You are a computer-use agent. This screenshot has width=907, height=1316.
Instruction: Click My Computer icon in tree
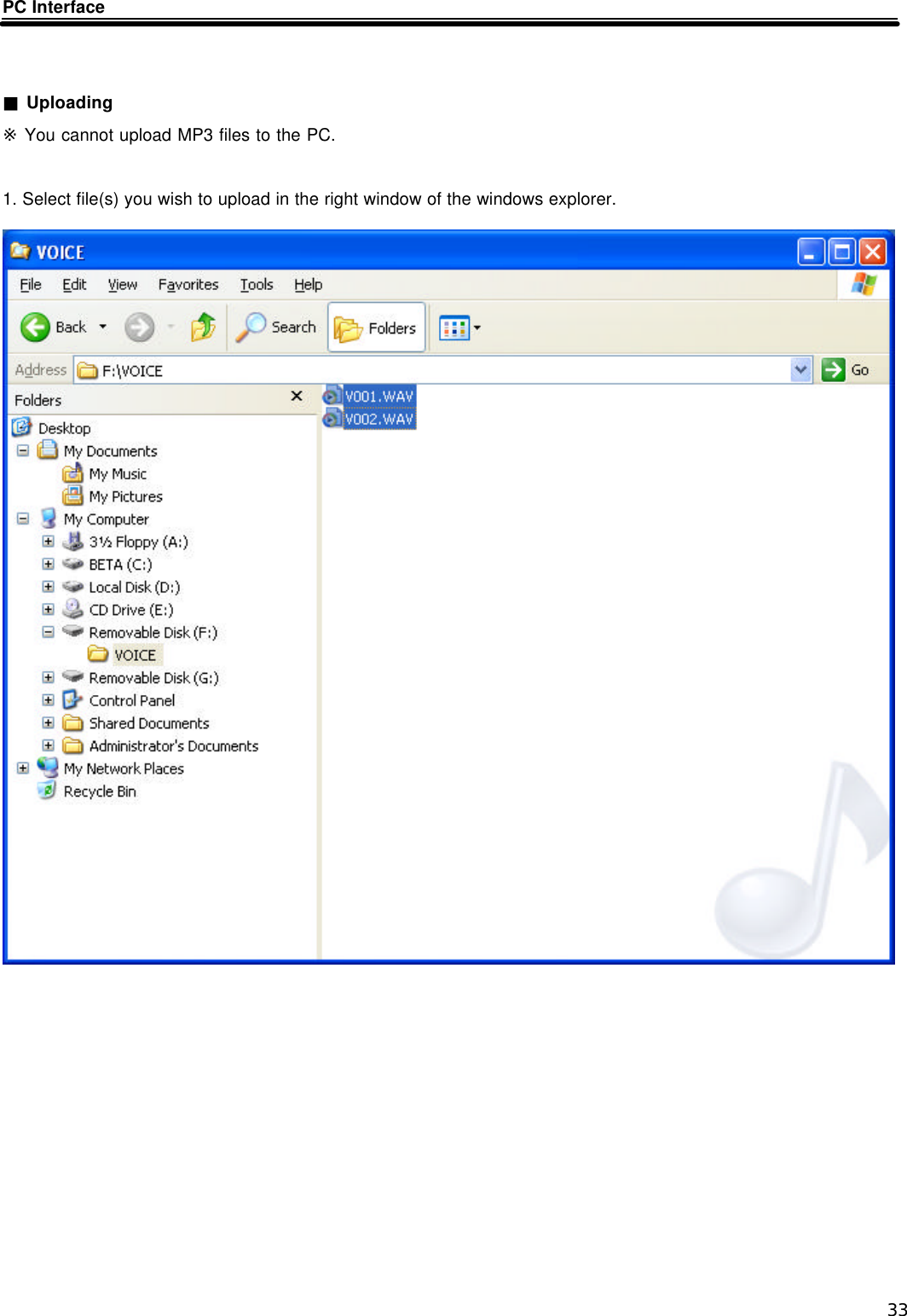49,519
